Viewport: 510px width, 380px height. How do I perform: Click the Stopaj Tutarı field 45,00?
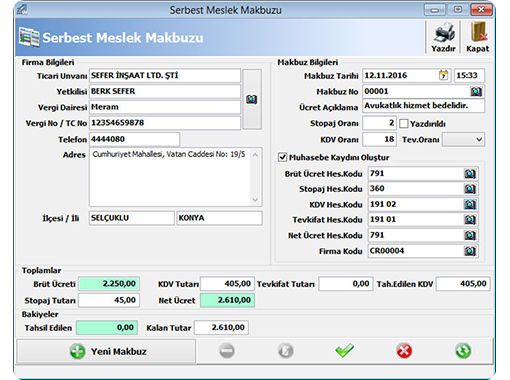tap(109, 300)
